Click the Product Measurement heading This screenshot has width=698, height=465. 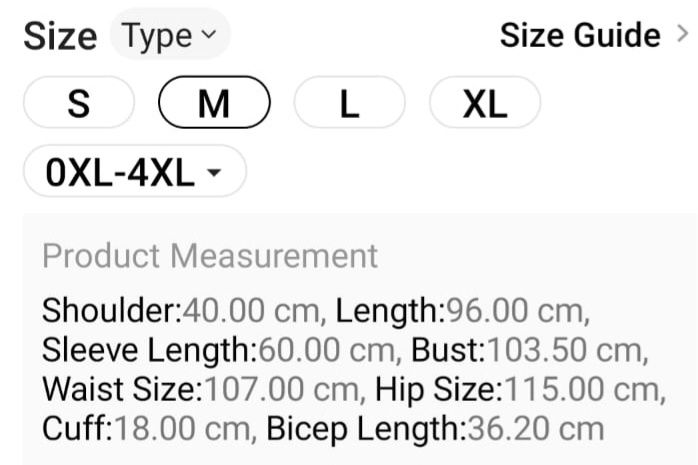210,256
